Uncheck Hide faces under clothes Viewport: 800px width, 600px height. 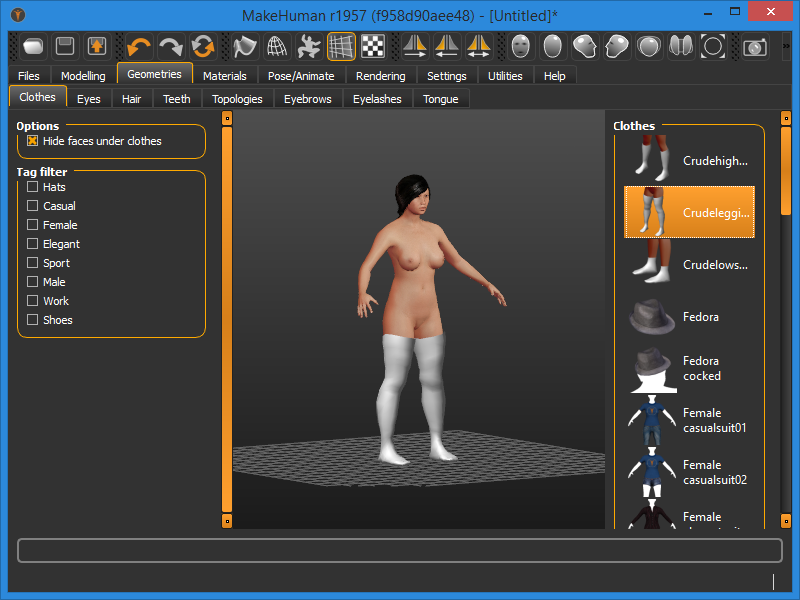[x=33, y=141]
